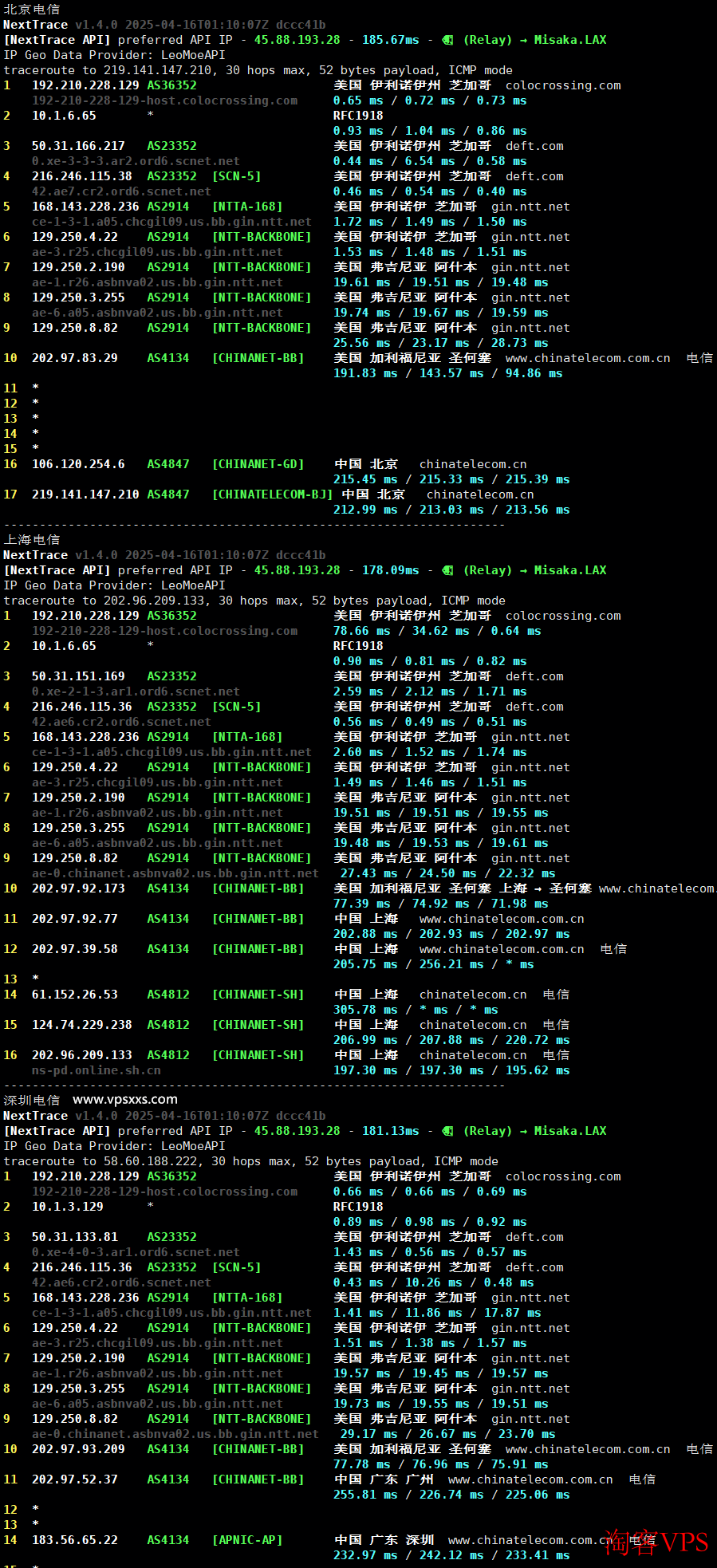Click the relay icon beside 181.13ms
Image resolution: width=717 pixels, height=1568 pixels.
[x=447, y=1131]
